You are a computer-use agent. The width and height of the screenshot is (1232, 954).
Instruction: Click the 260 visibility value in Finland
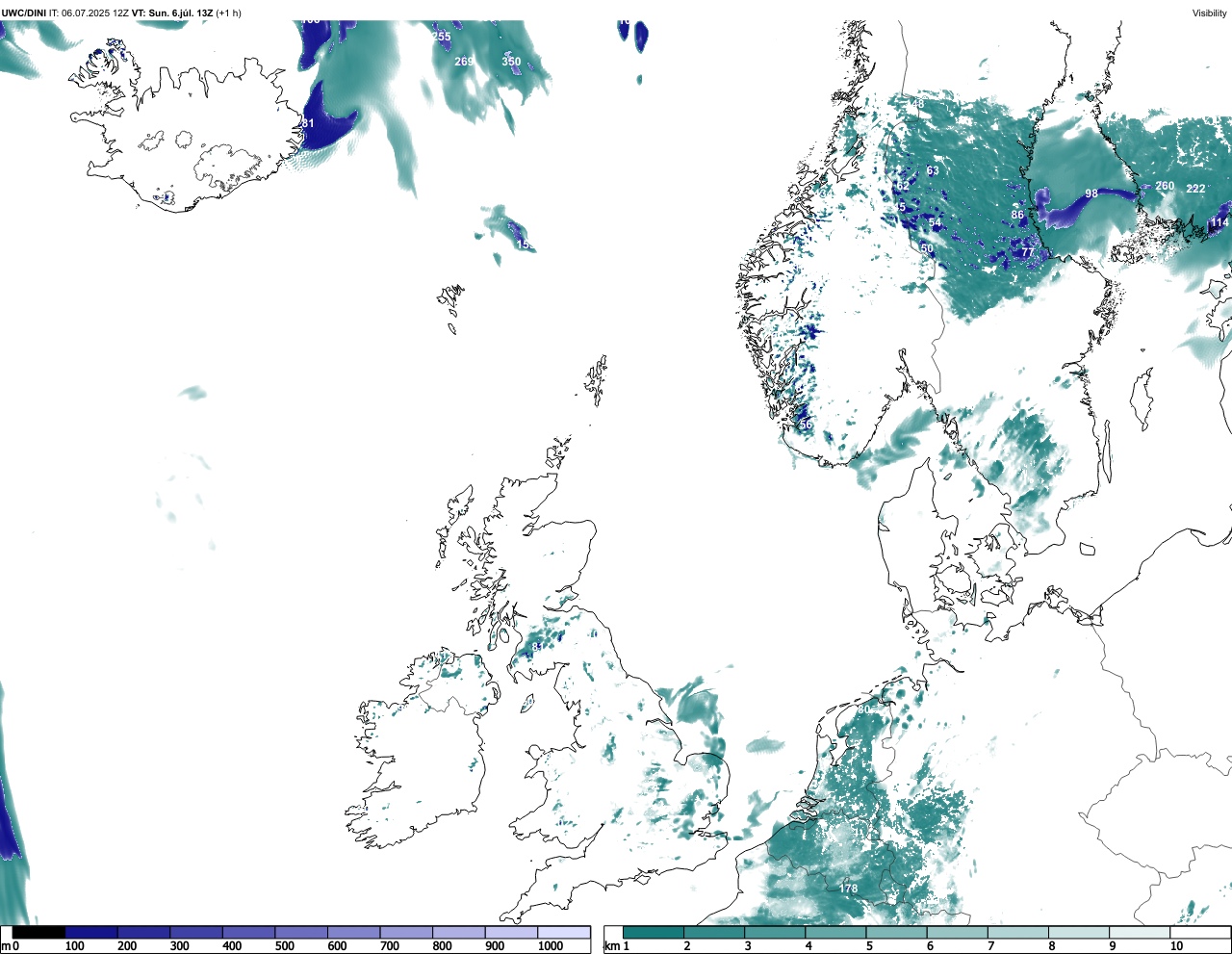pyautogui.click(x=1165, y=186)
